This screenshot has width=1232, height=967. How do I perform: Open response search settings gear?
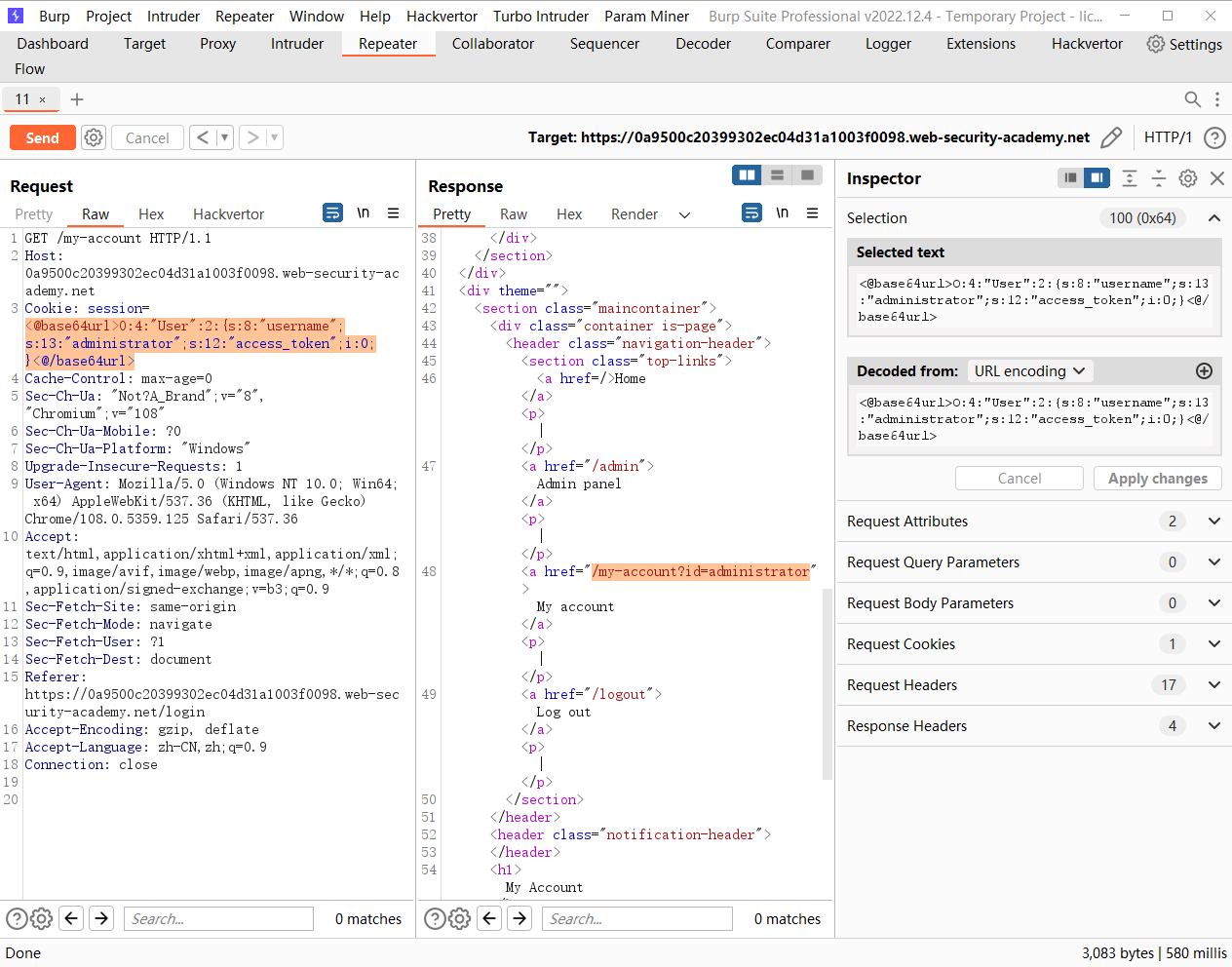(460, 918)
